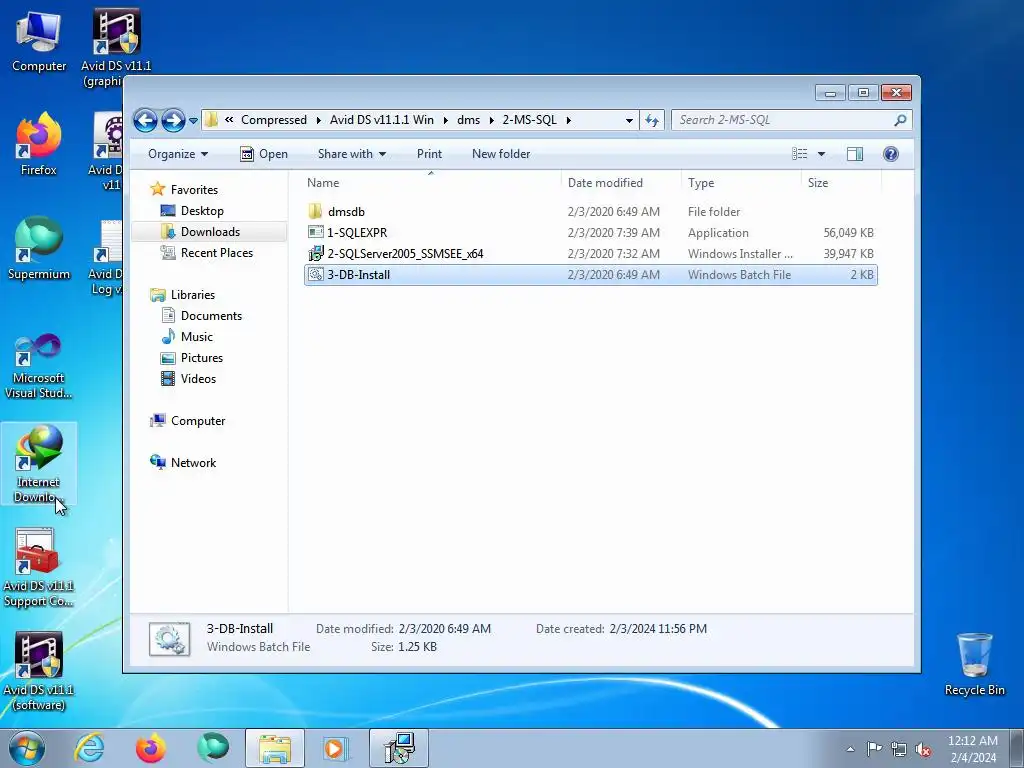Image resolution: width=1024 pixels, height=768 pixels.
Task: Refresh the 2-MS-SQL folder view
Action: [652, 120]
